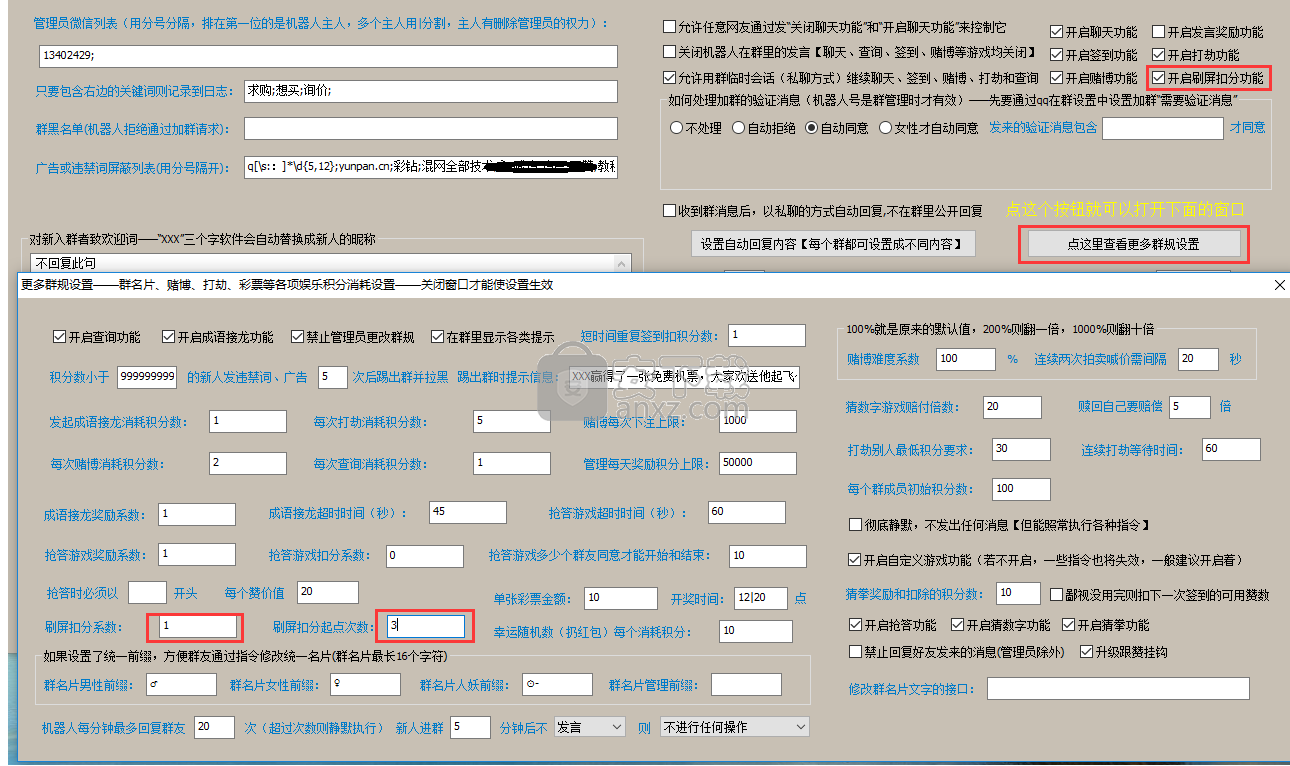Screen dimensions: 1290x766
Task: Click the 广告或违禁词屏蔽列表 input field
Action: pyautogui.click(x=430, y=167)
